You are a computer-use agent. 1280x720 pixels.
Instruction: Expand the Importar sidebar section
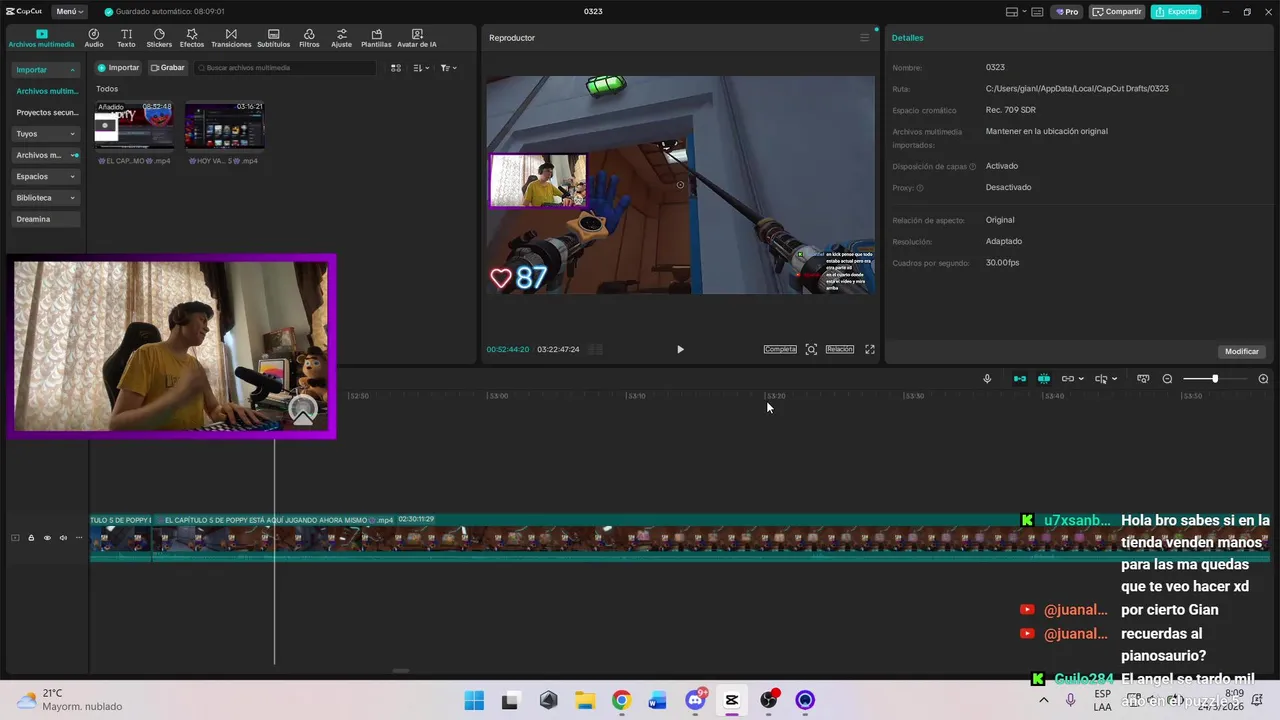[46, 70]
